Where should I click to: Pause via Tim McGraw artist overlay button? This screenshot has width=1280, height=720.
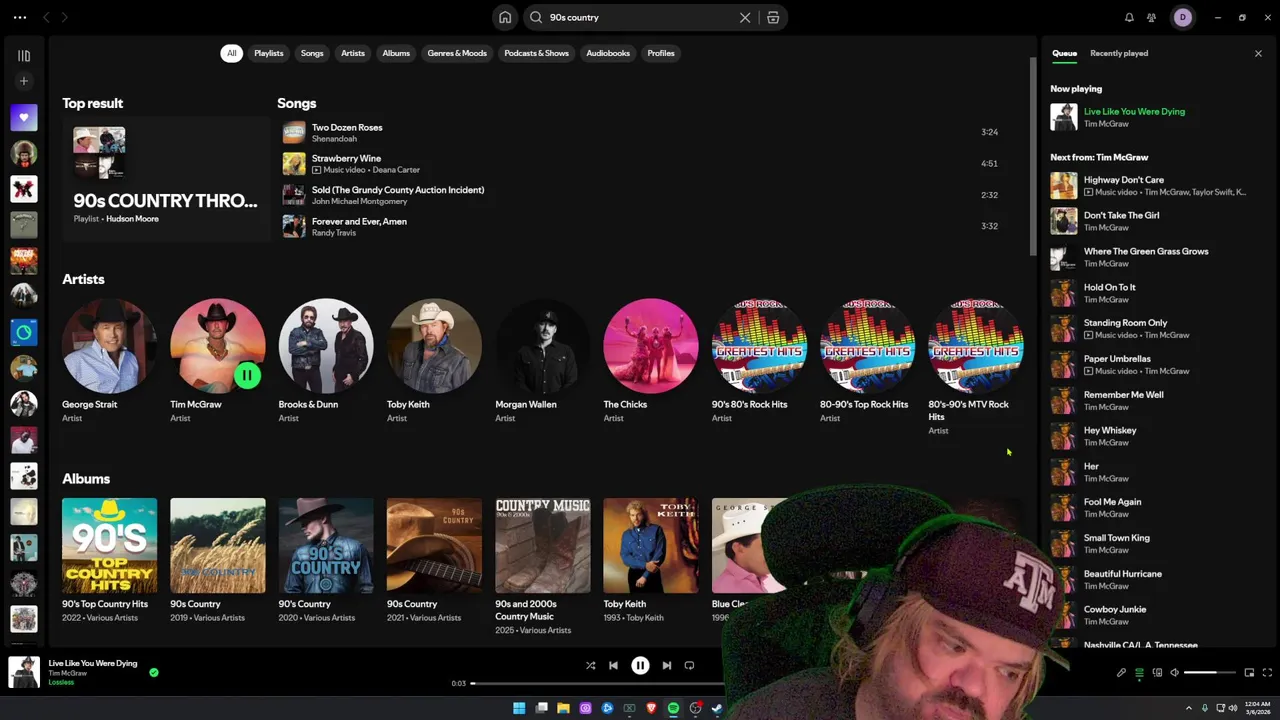point(247,376)
